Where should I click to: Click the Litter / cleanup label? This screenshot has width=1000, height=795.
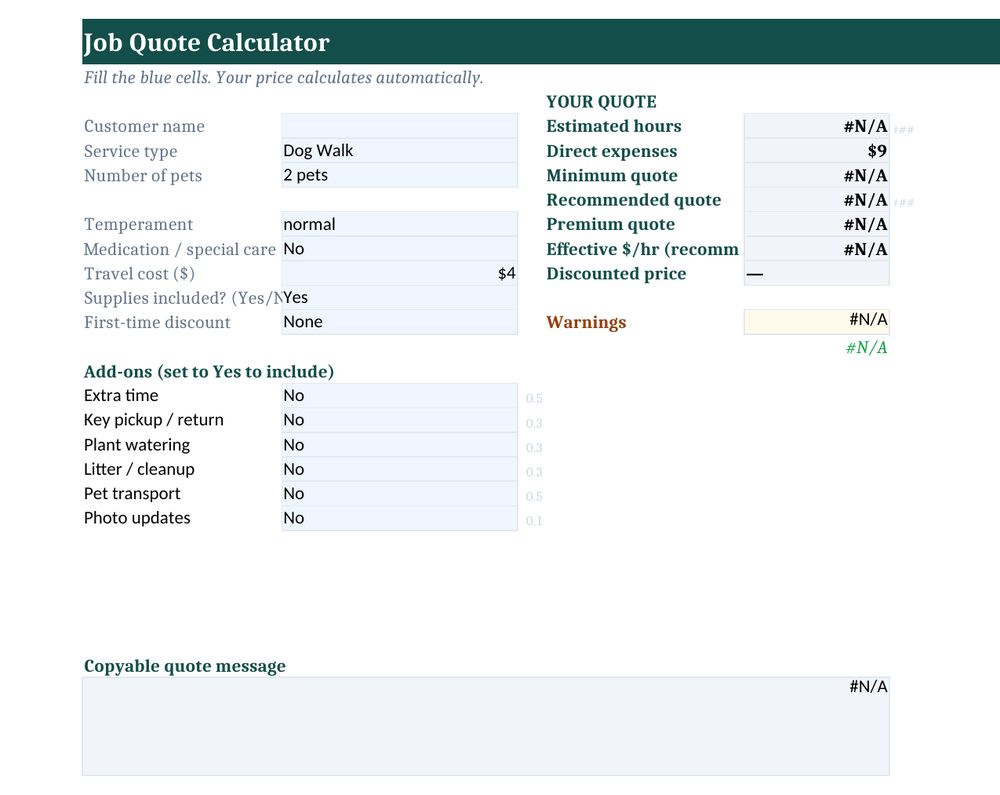point(138,469)
